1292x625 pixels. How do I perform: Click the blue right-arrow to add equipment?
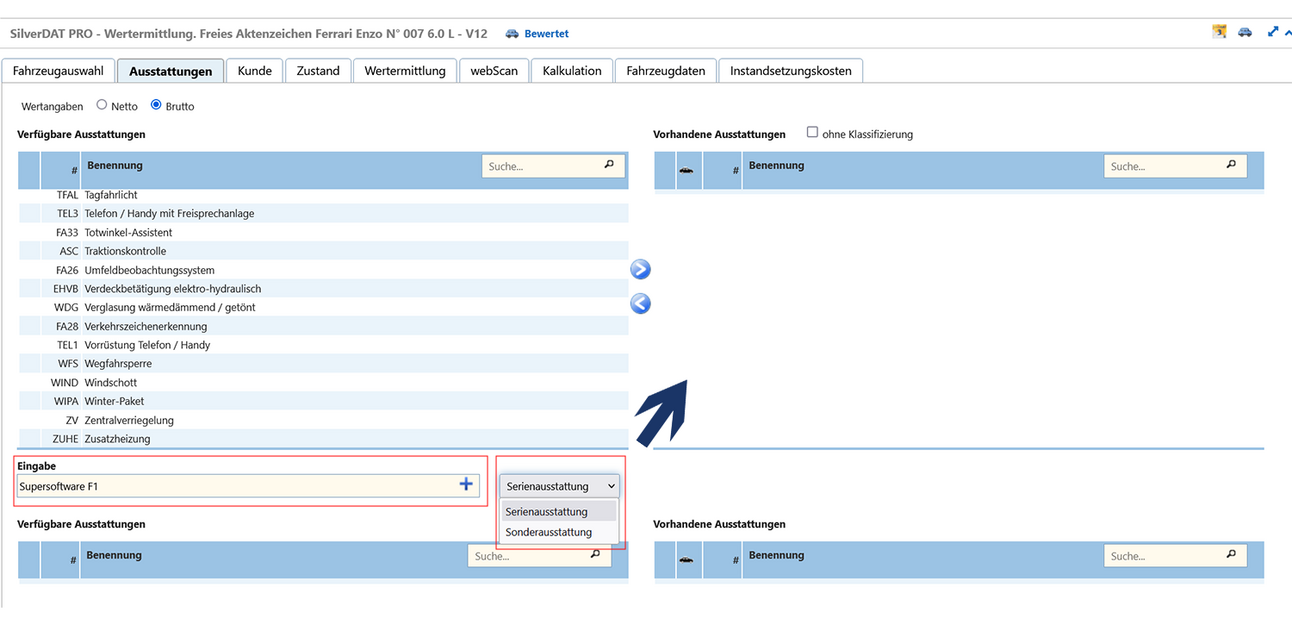(x=641, y=269)
